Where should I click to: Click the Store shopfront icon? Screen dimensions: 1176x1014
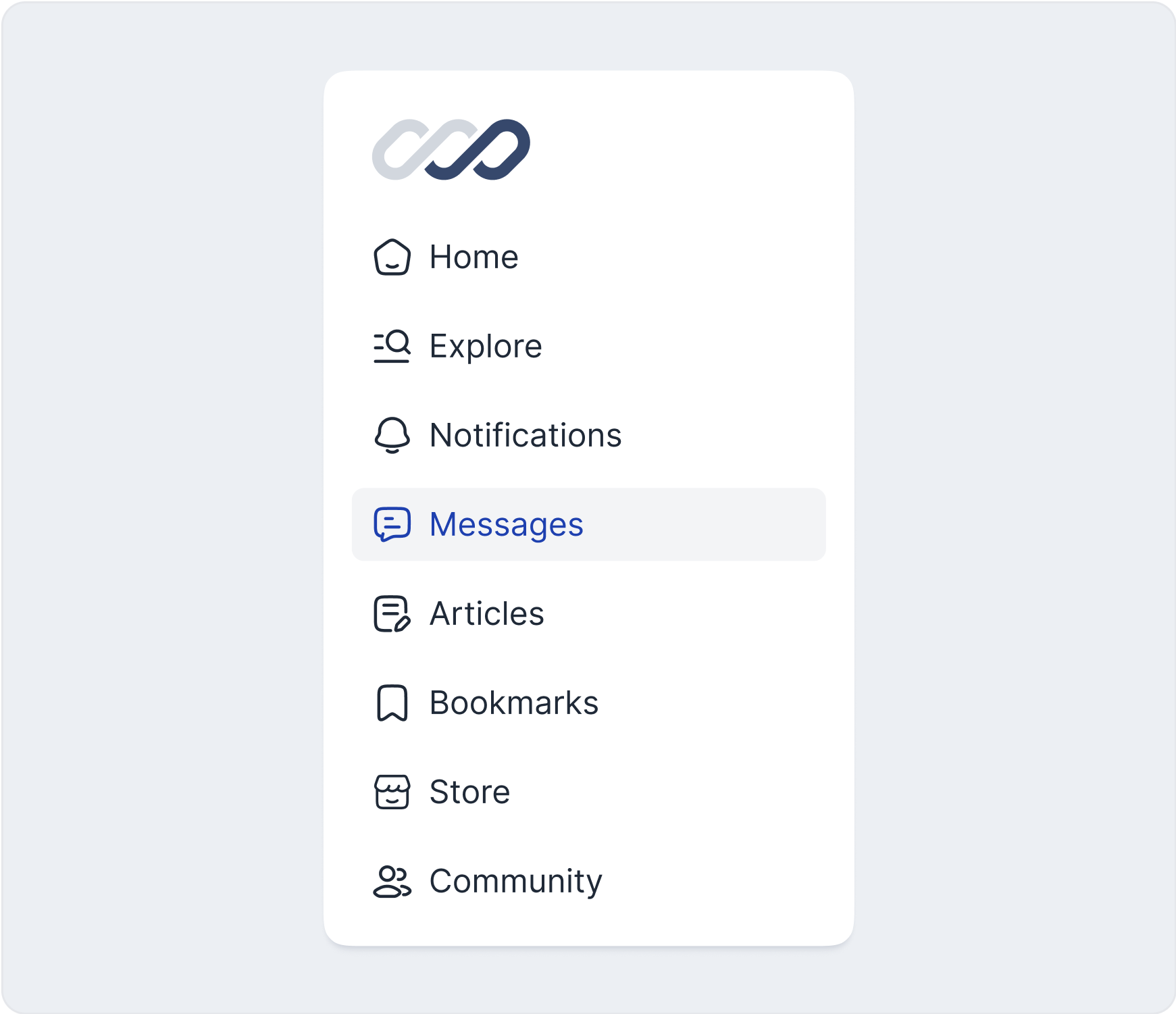click(x=392, y=792)
